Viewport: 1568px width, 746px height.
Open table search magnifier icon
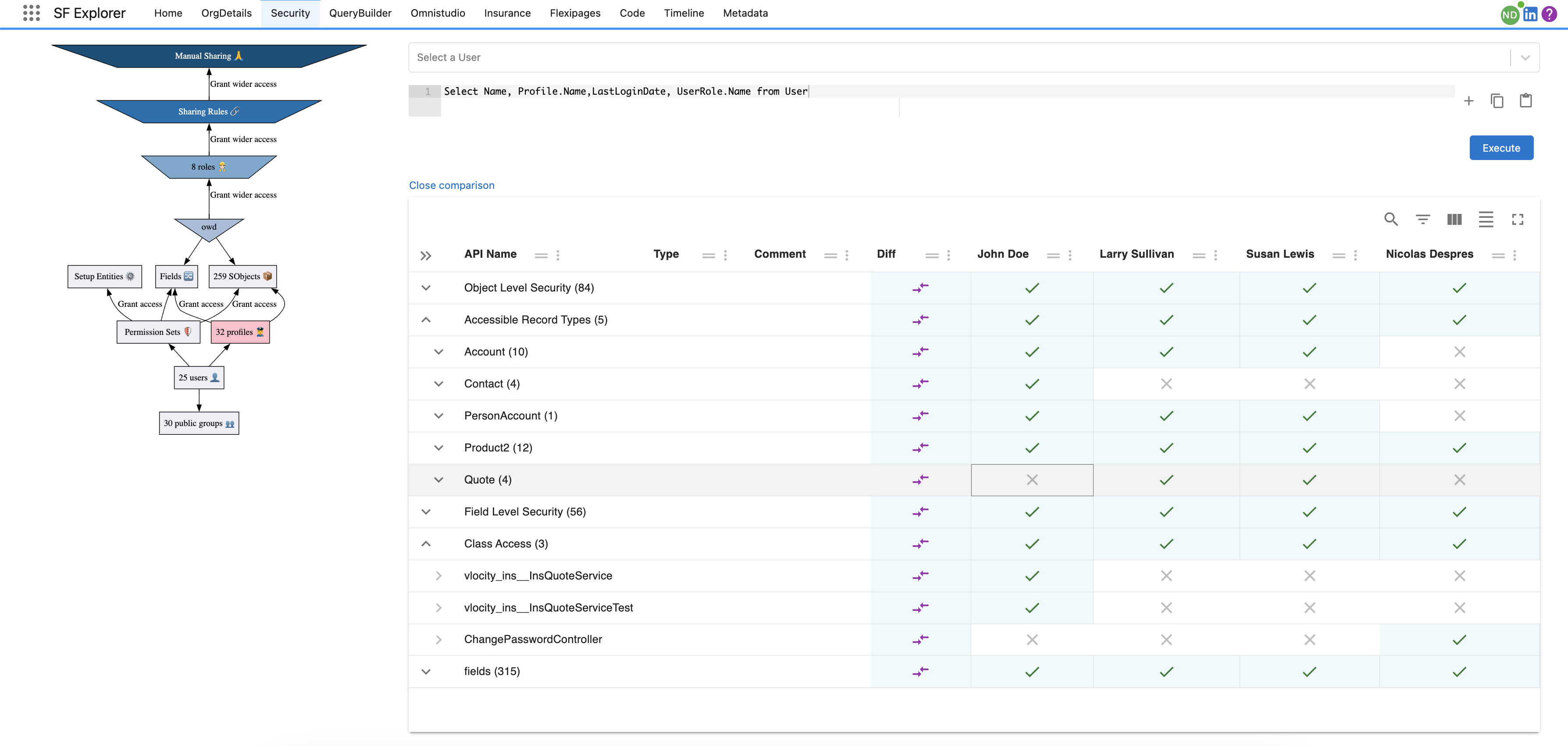(x=1390, y=219)
